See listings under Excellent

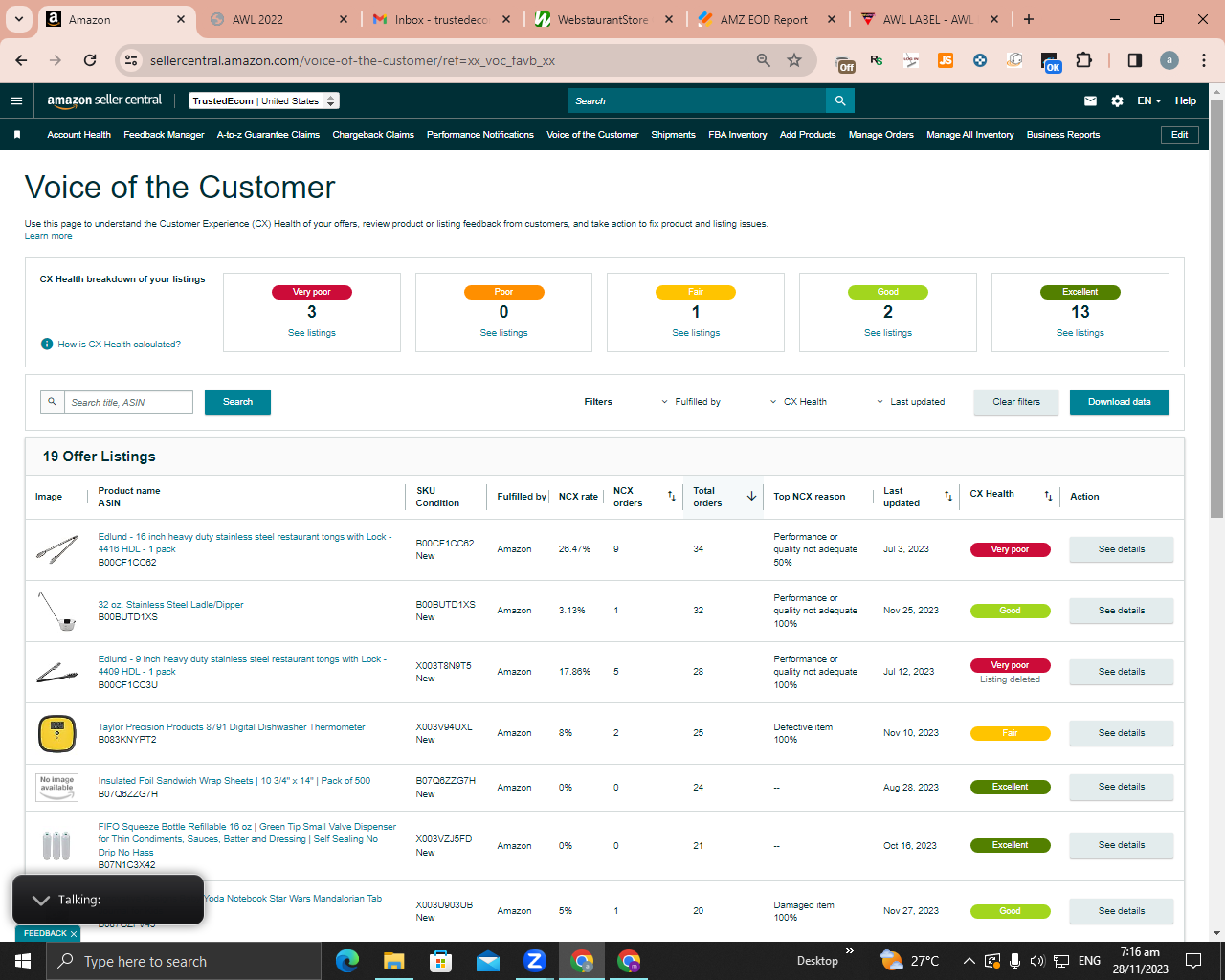coord(1080,333)
